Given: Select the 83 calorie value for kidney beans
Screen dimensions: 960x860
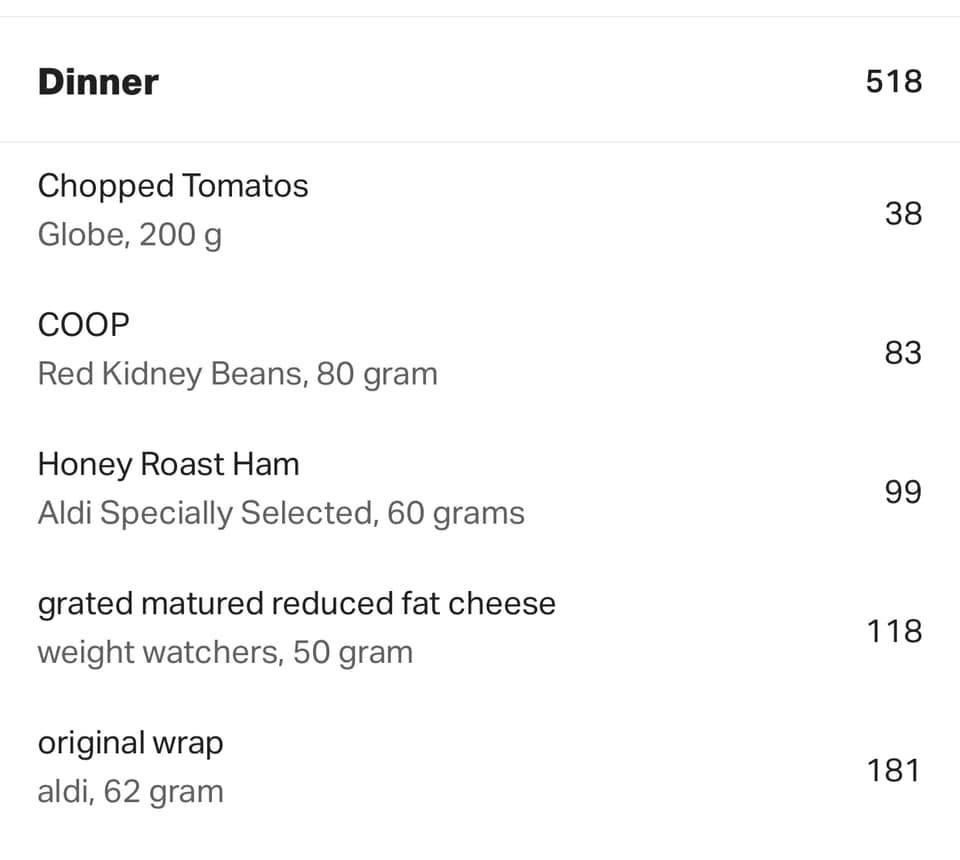Looking at the screenshot, I should [x=903, y=353].
